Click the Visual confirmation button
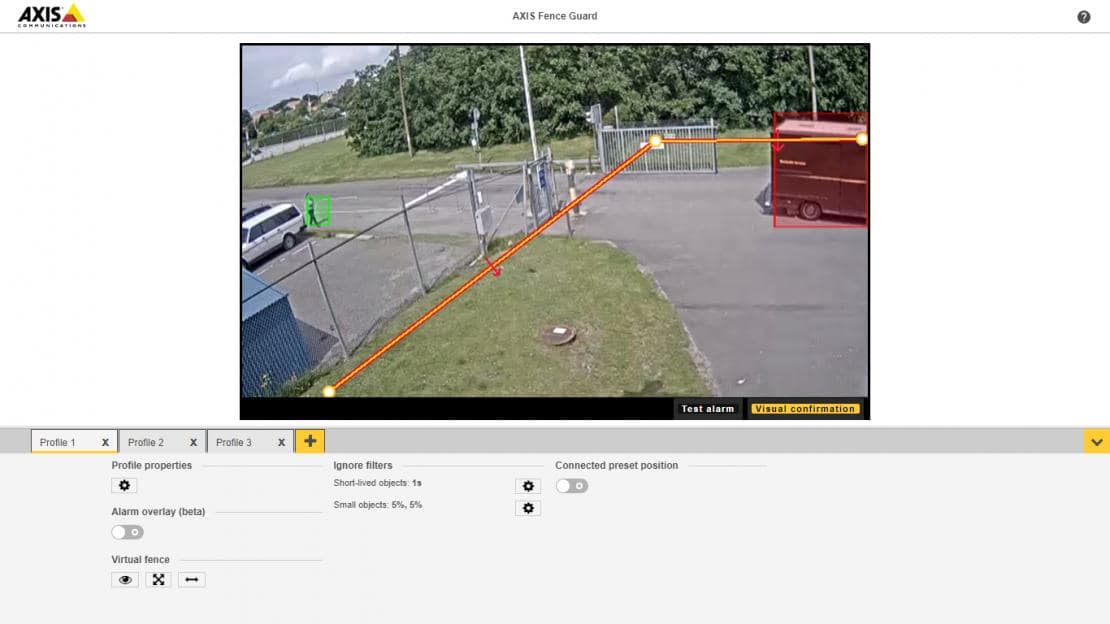1110x624 pixels. pyautogui.click(x=805, y=409)
